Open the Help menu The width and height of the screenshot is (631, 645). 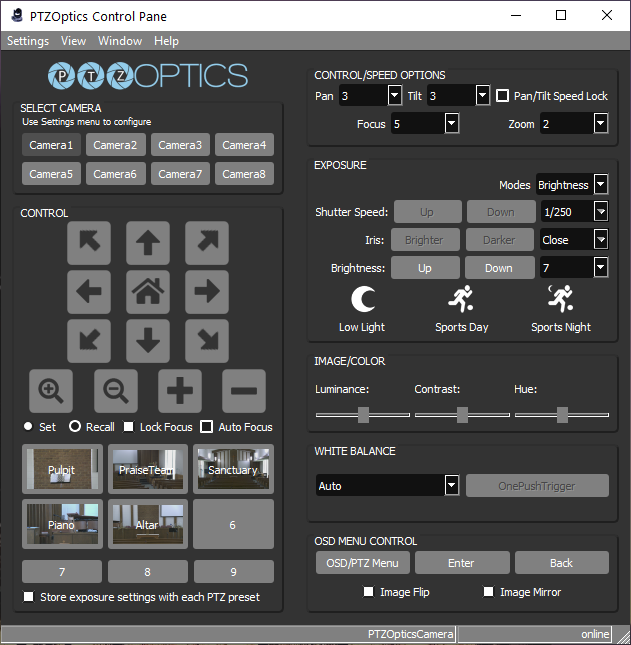(x=166, y=41)
